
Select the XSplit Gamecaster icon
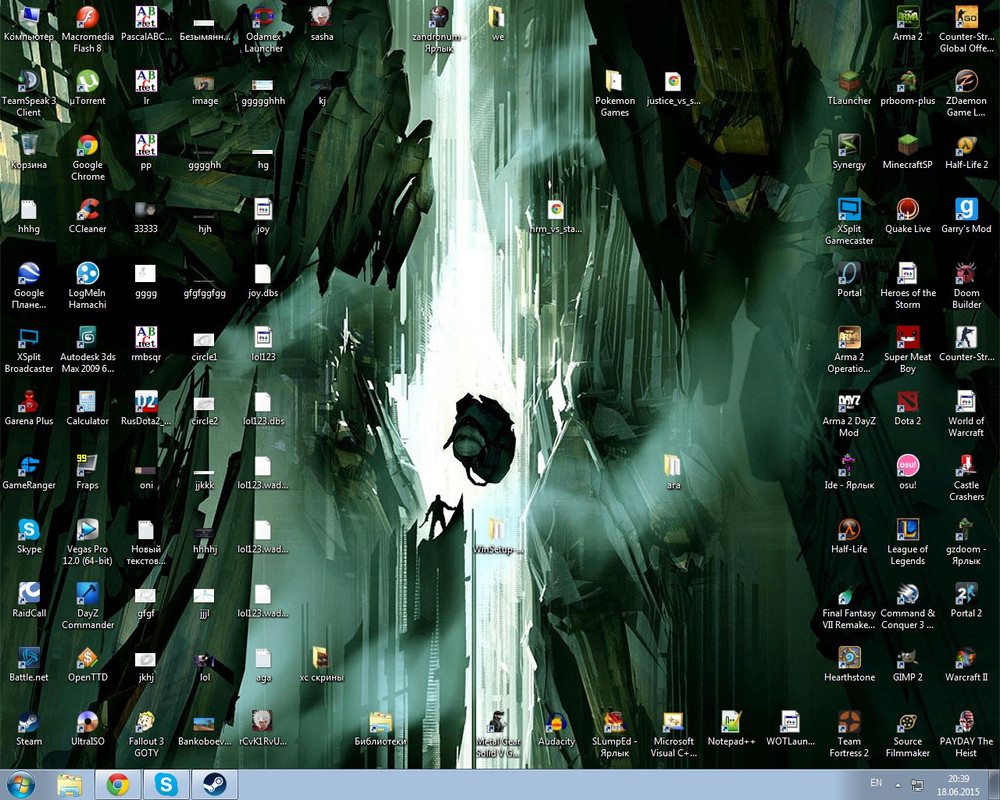(849, 222)
